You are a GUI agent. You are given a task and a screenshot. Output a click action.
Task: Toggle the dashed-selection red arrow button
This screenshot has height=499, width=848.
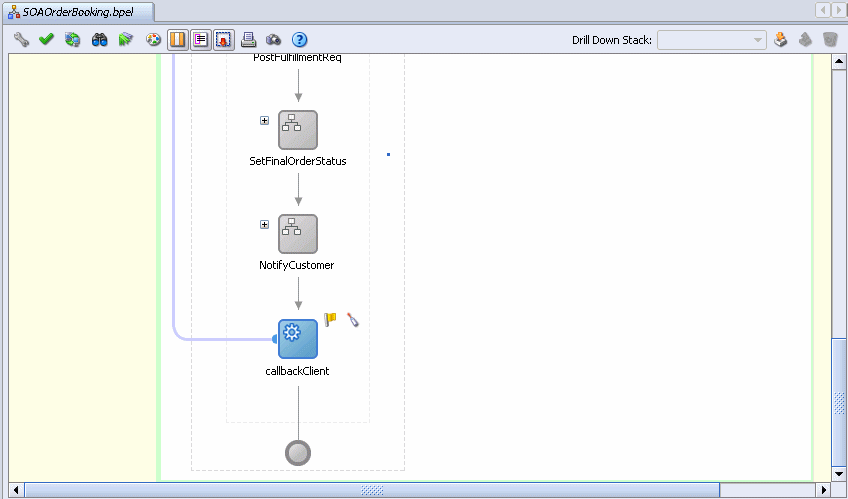[223, 39]
